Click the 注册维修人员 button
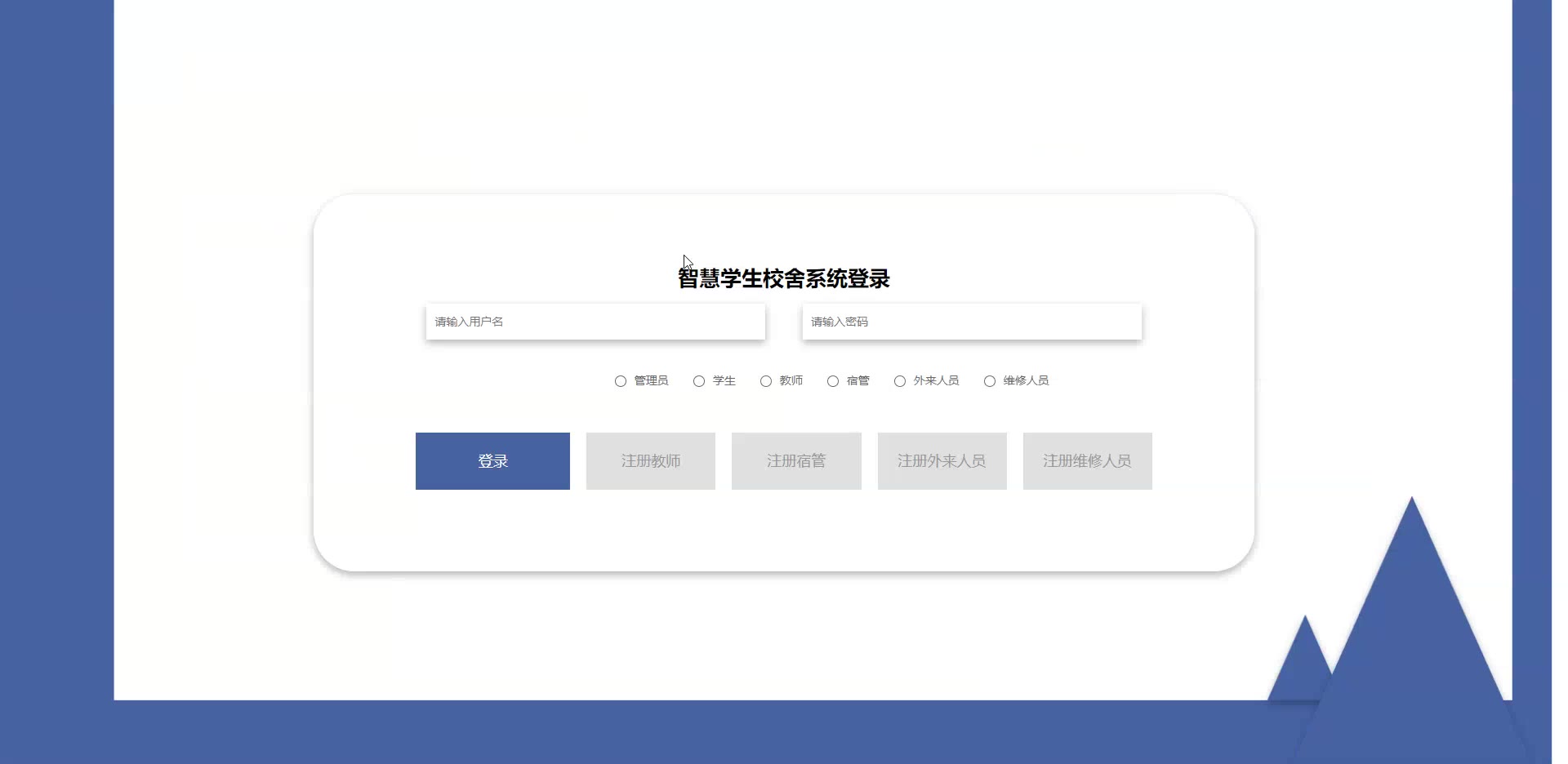 click(1088, 461)
